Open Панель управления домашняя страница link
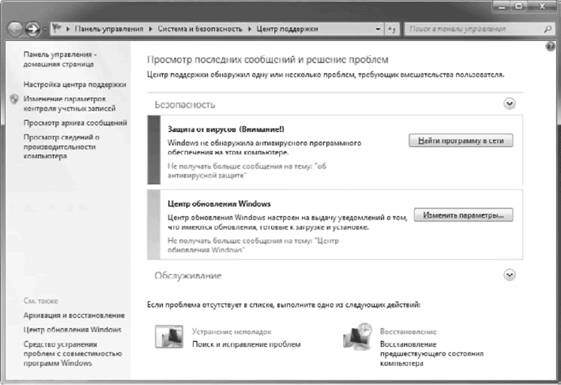 click(x=60, y=59)
